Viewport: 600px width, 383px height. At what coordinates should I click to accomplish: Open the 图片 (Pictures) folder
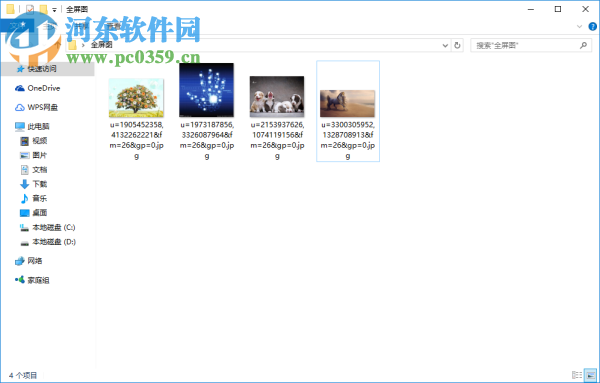(x=34, y=155)
